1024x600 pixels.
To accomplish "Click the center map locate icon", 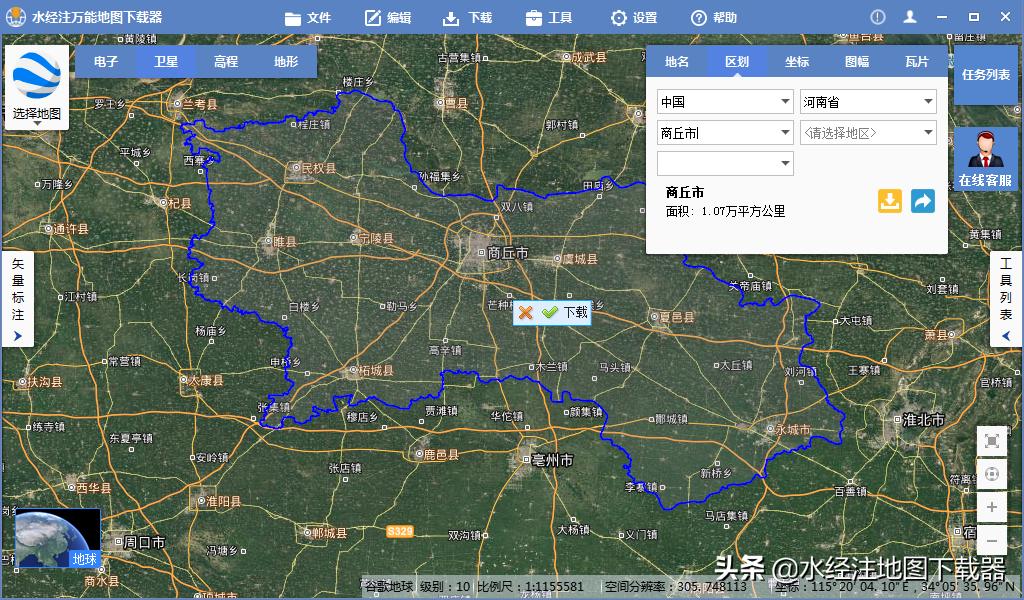I will pyautogui.click(x=992, y=475).
